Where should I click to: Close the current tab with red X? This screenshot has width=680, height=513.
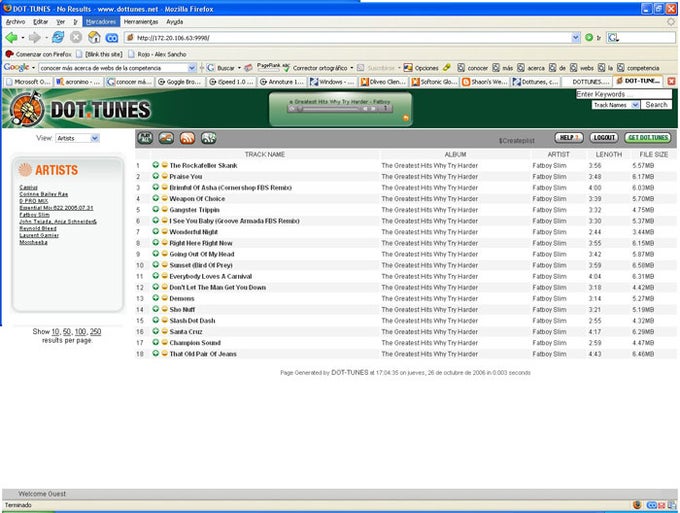(x=671, y=81)
